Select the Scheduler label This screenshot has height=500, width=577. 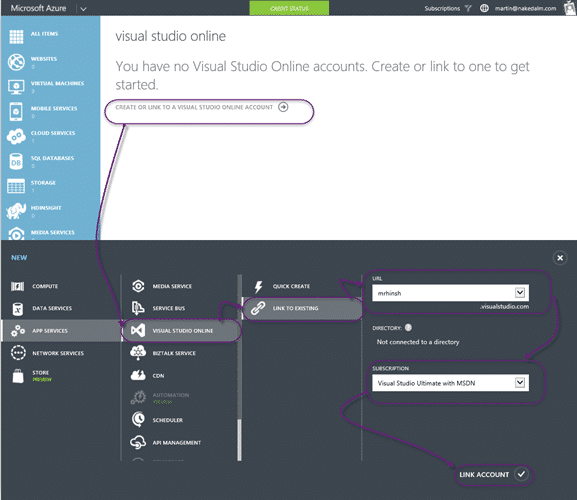(167, 420)
